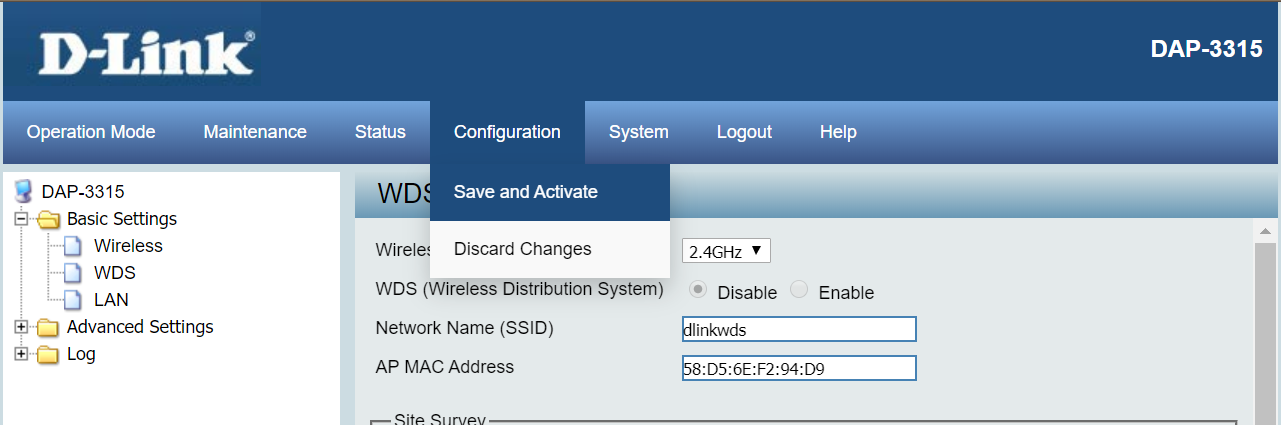Select the WDS Disable radio button
The height and width of the screenshot is (425, 1281).
click(x=699, y=291)
